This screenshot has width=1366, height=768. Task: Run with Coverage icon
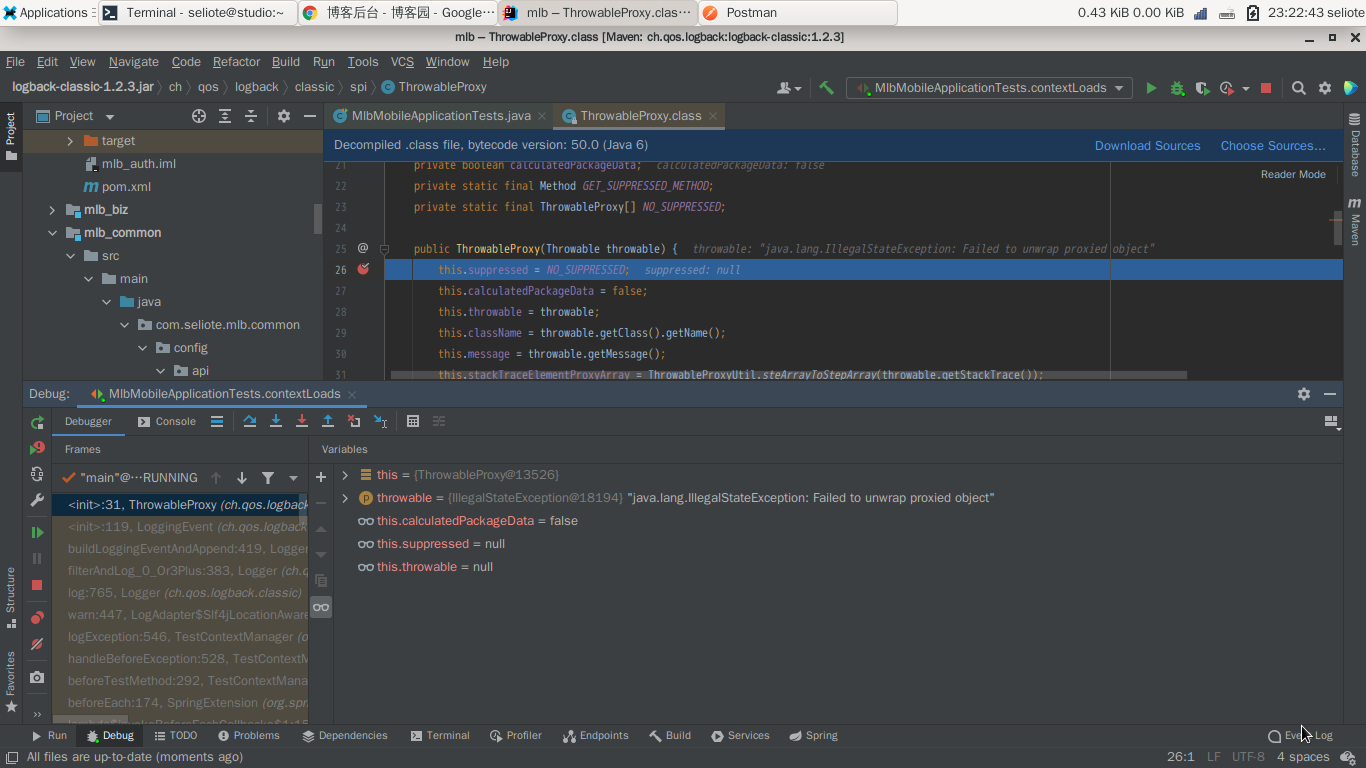(x=1202, y=88)
